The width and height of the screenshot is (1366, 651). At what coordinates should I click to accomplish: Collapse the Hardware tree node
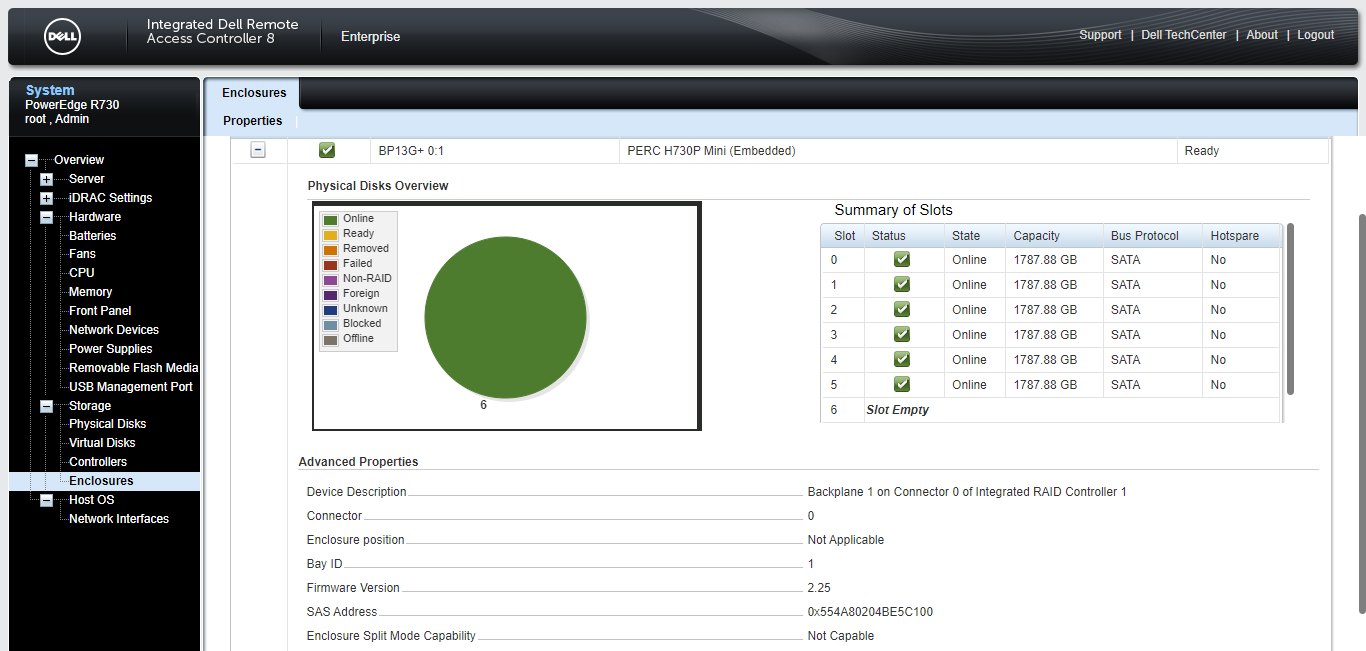46,217
